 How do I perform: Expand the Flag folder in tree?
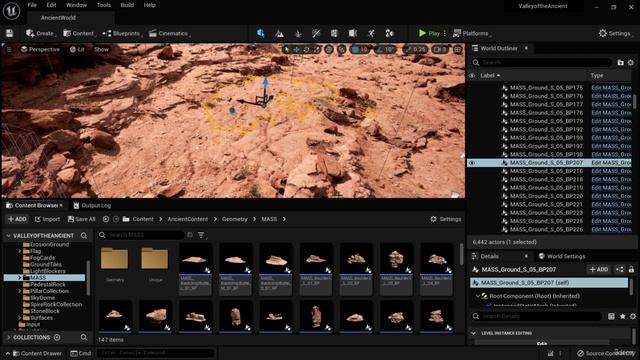(20, 251)
